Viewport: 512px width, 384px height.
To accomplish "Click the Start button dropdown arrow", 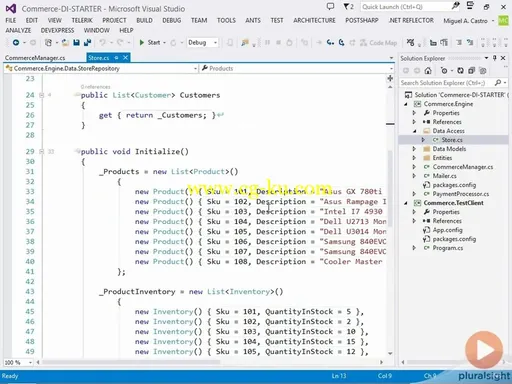I will [x=165, y=43].
